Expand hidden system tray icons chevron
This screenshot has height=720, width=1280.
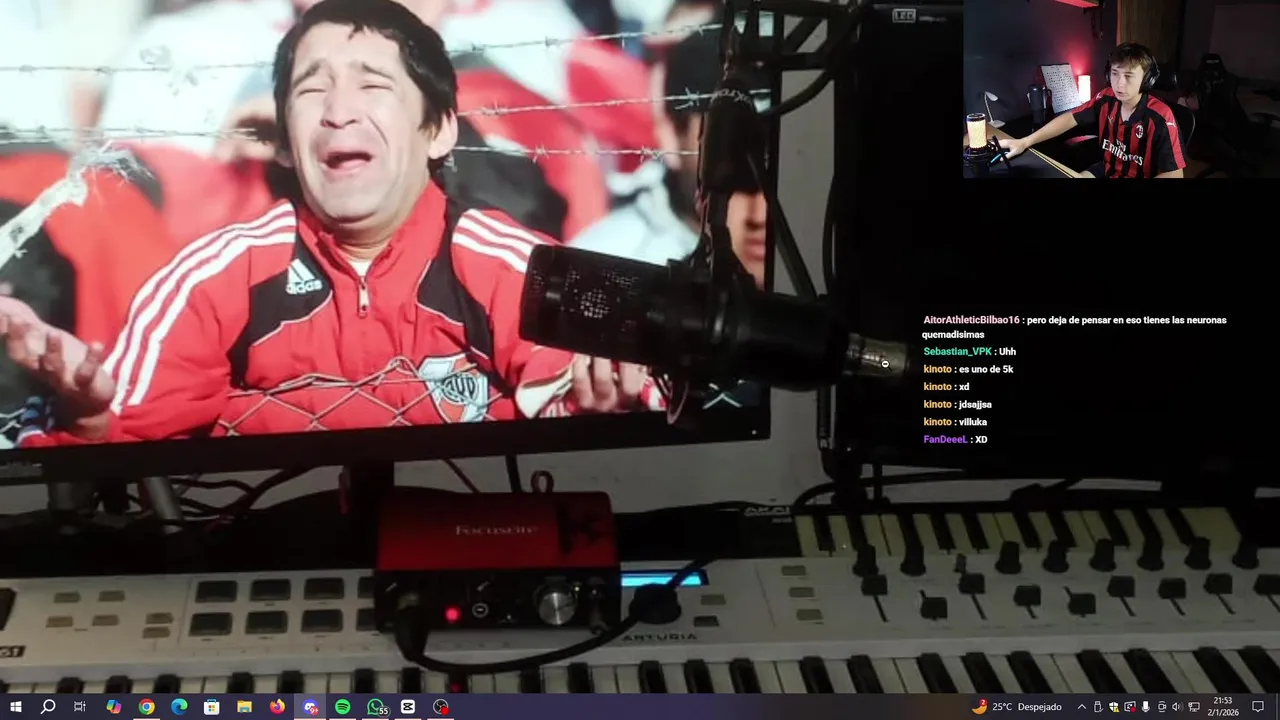(x=1082, y=707)
